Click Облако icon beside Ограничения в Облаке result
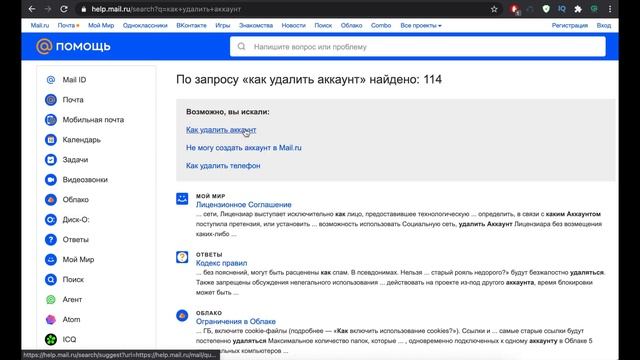The width and height of the screenshot is (640, 360). pos(182,316)
